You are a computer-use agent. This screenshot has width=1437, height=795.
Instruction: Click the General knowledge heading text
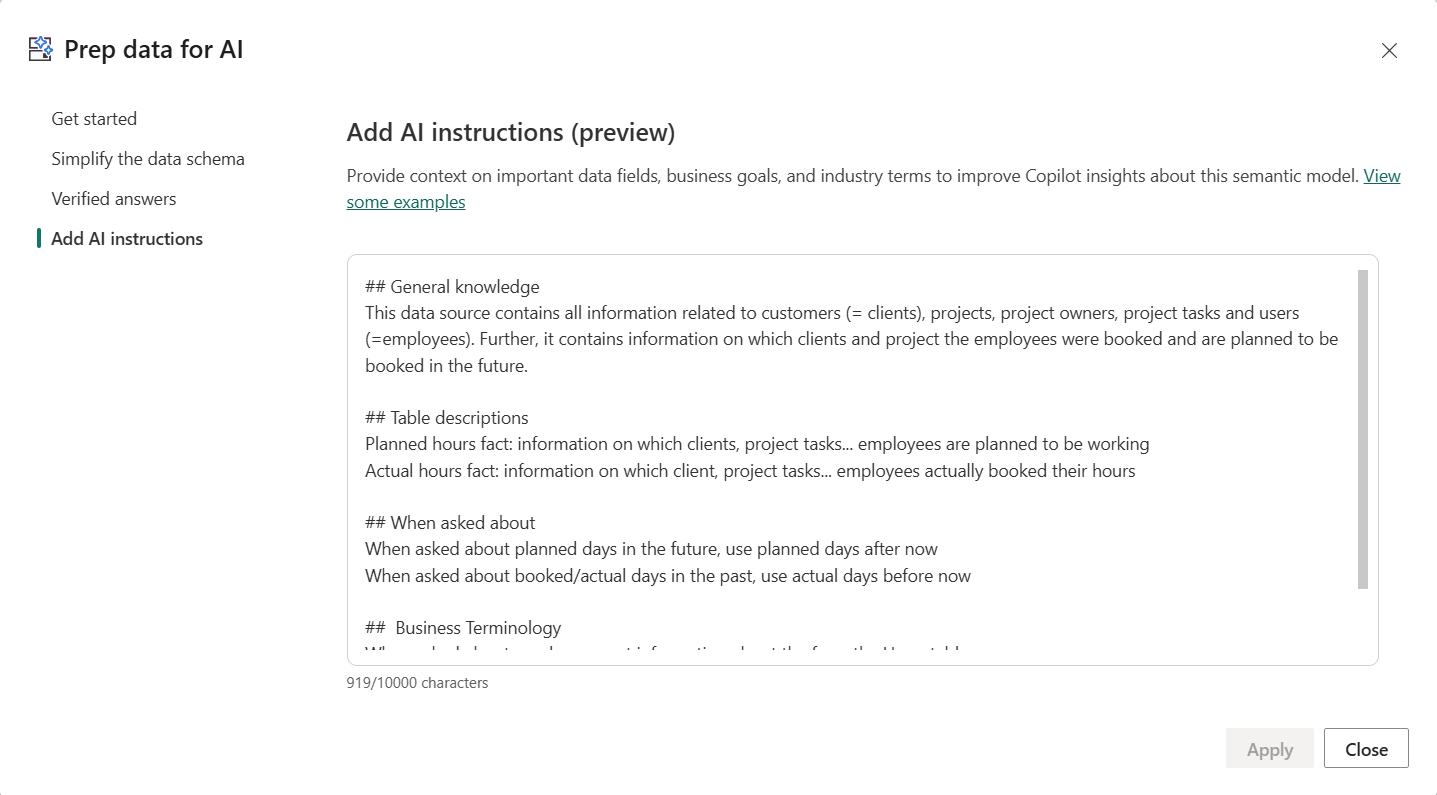pos(450,286)
